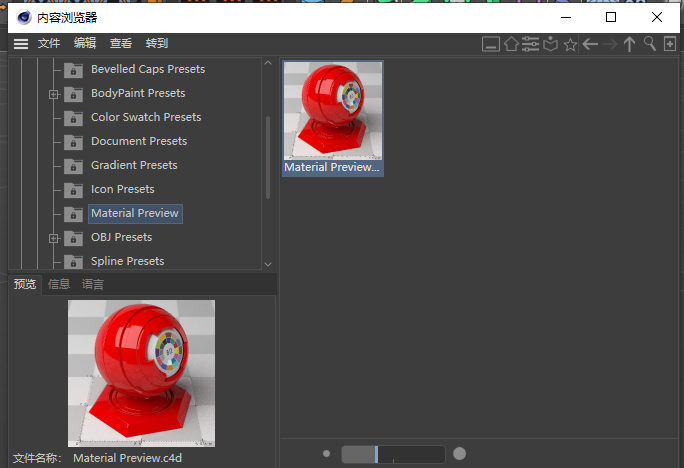The height and width of the screenshot is (468, 684).
Task: Click the Spline Presets folder icon
Action: click(x=73, y=261)
